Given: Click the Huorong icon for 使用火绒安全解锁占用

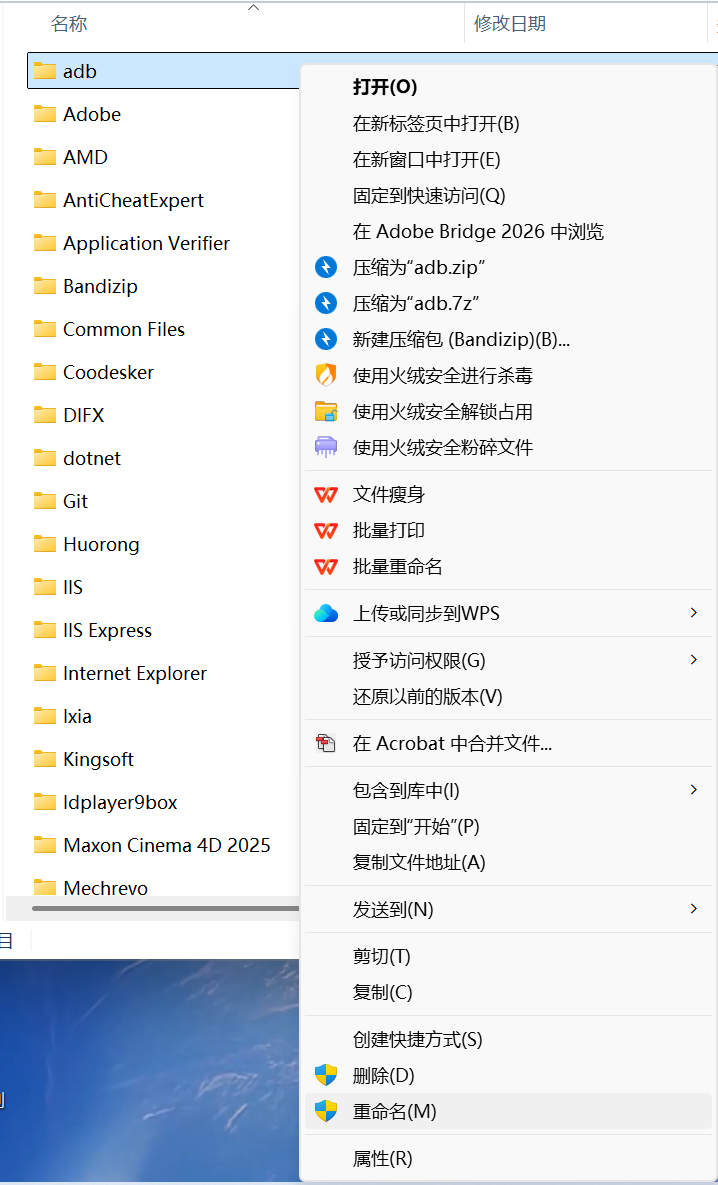Looking at the screenshot, I should click(327, 412).
